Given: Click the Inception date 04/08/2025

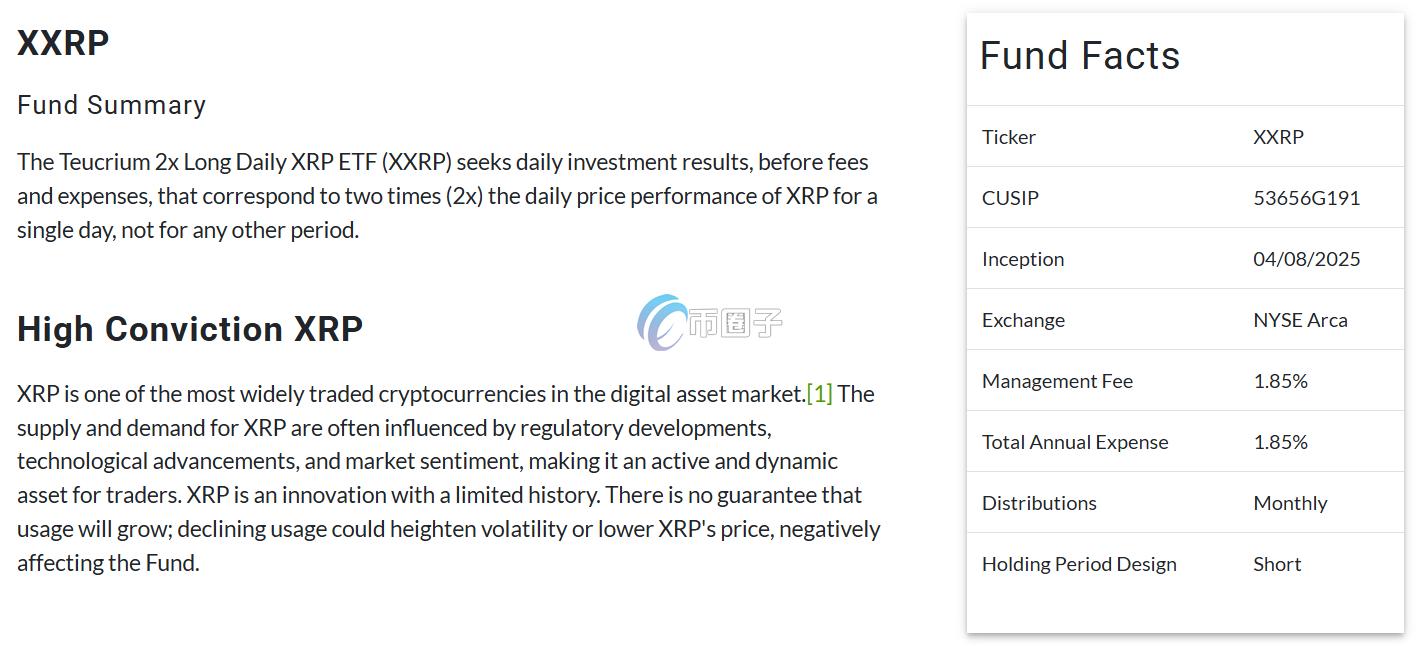Looking at the screenshot, I should pyautogui.click(x=1306, y=259).
